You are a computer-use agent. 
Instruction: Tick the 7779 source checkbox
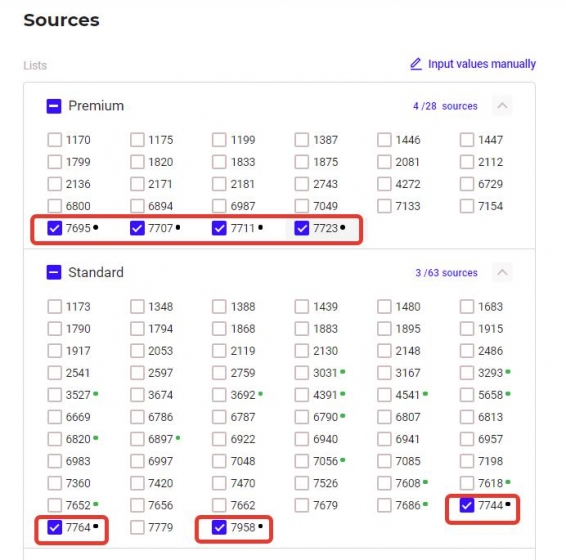137,527
